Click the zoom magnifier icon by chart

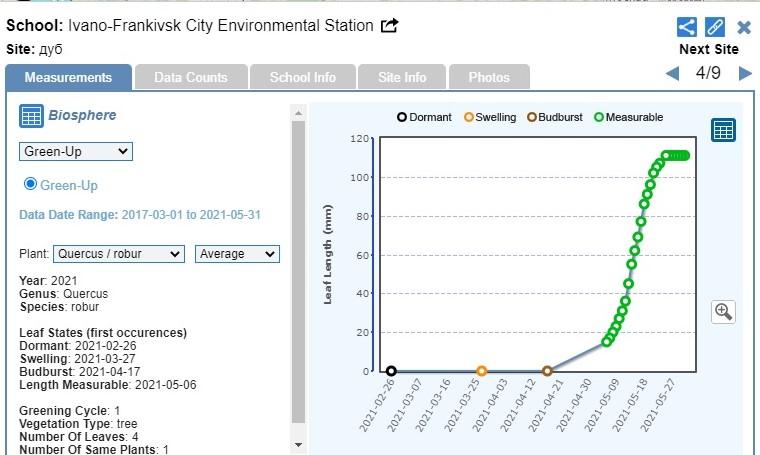723,311
